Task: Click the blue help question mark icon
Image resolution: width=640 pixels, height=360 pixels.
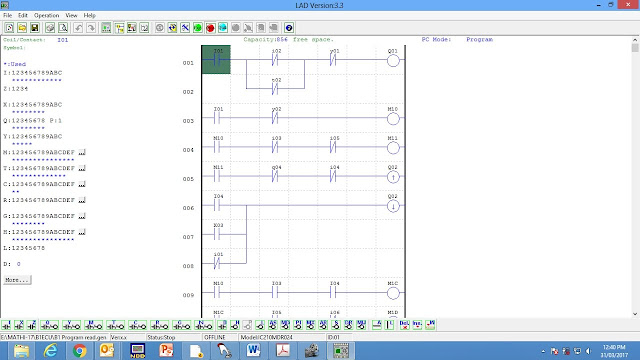Action: pos(289,28)
